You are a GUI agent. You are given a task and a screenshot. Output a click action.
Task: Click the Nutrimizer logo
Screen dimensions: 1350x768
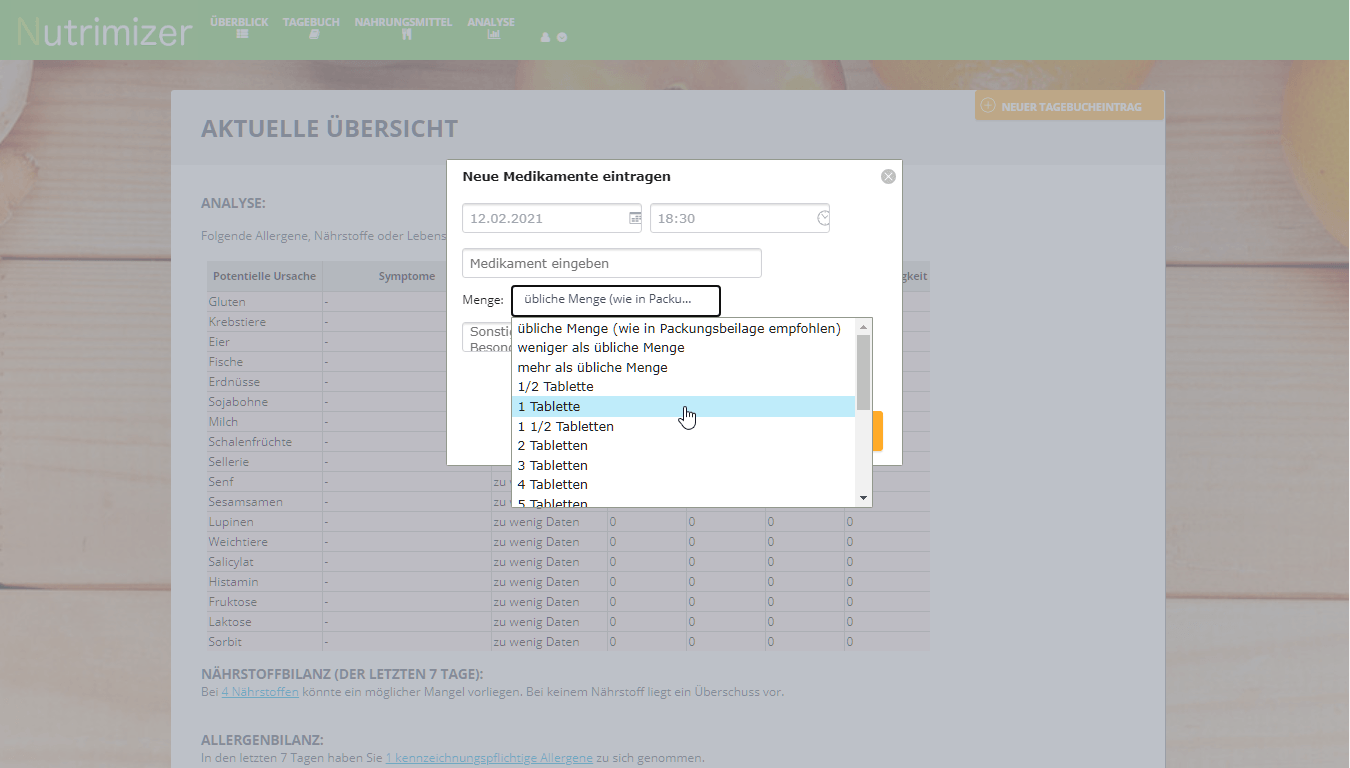coord(104,32)
